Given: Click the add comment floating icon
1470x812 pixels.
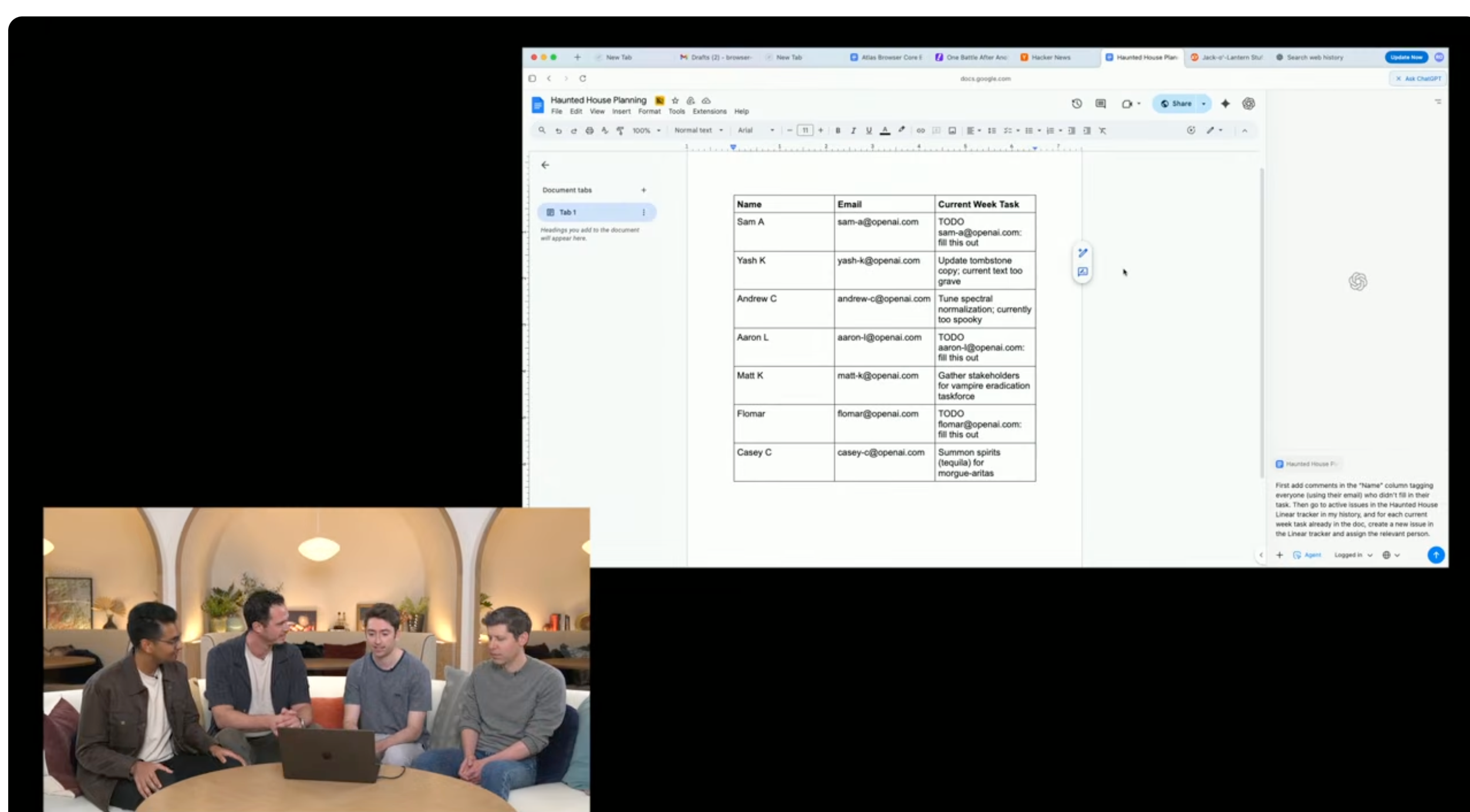Looking at the screenshot, I should click(1083, 272).
